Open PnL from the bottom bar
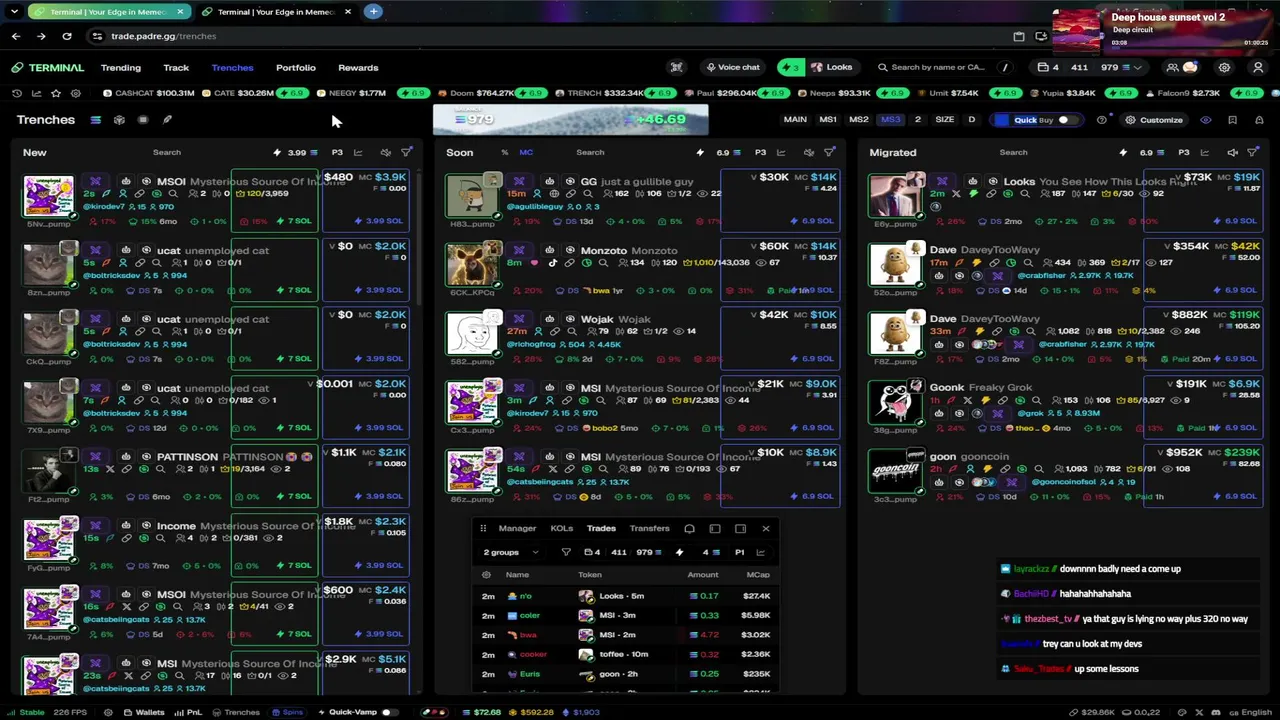 pyautogui.click(x=187, y=712)
